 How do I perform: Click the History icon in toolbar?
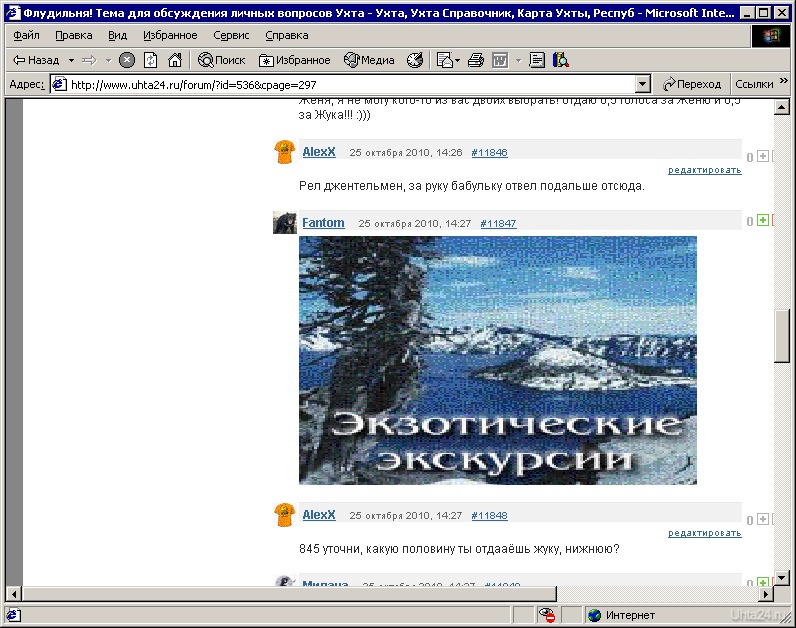pyautogui.click(x=415, y=60)
